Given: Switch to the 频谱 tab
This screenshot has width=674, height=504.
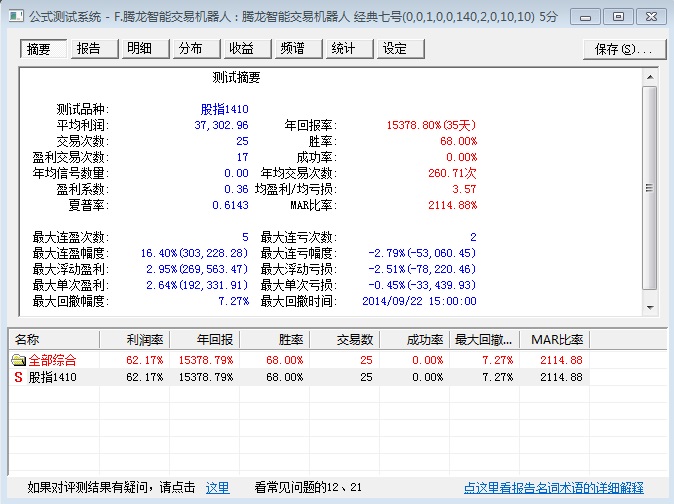Looking at the screenshot, I should coord(298,49).
